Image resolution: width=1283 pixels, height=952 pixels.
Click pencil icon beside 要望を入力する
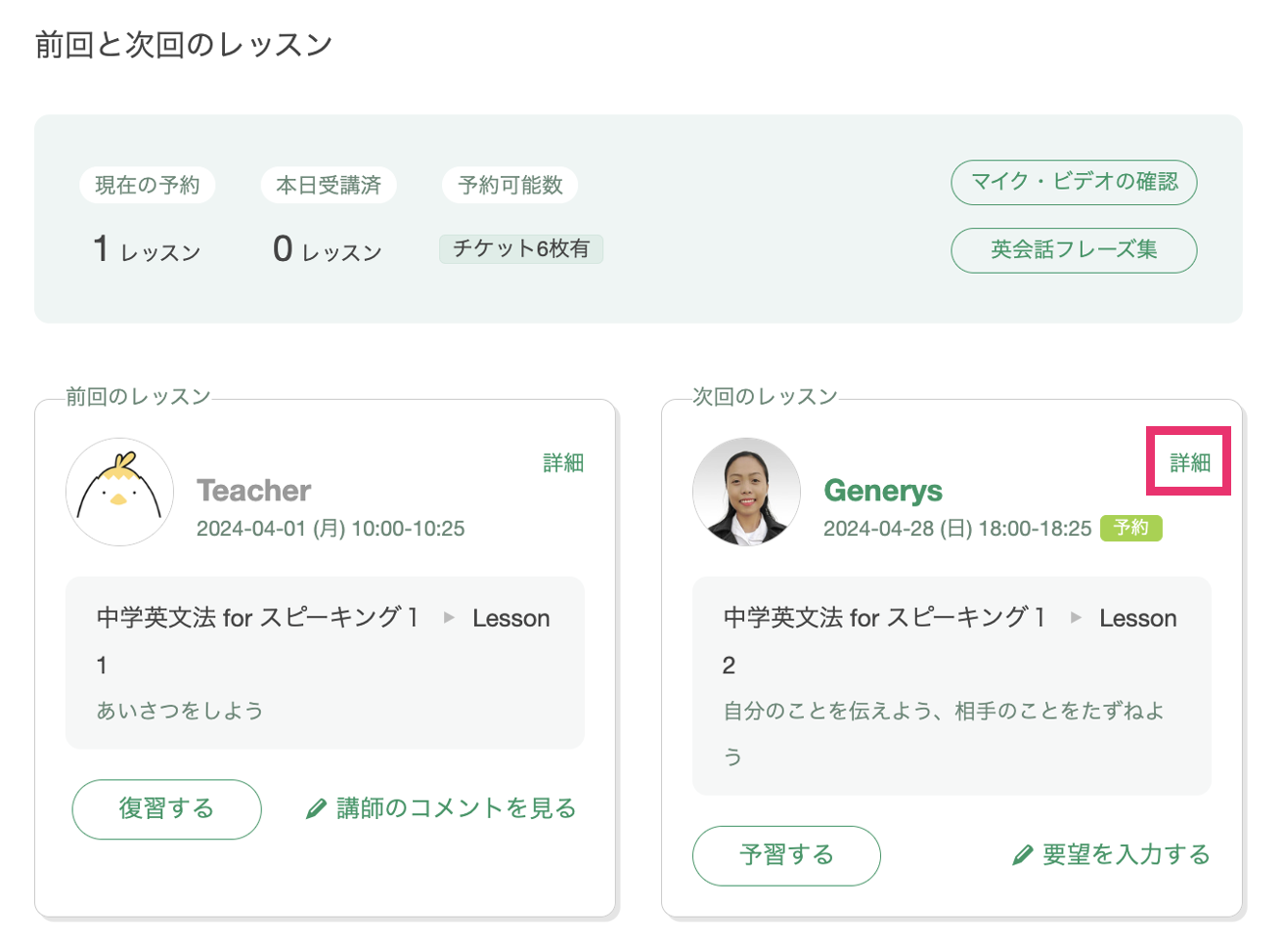point(1022,856)
